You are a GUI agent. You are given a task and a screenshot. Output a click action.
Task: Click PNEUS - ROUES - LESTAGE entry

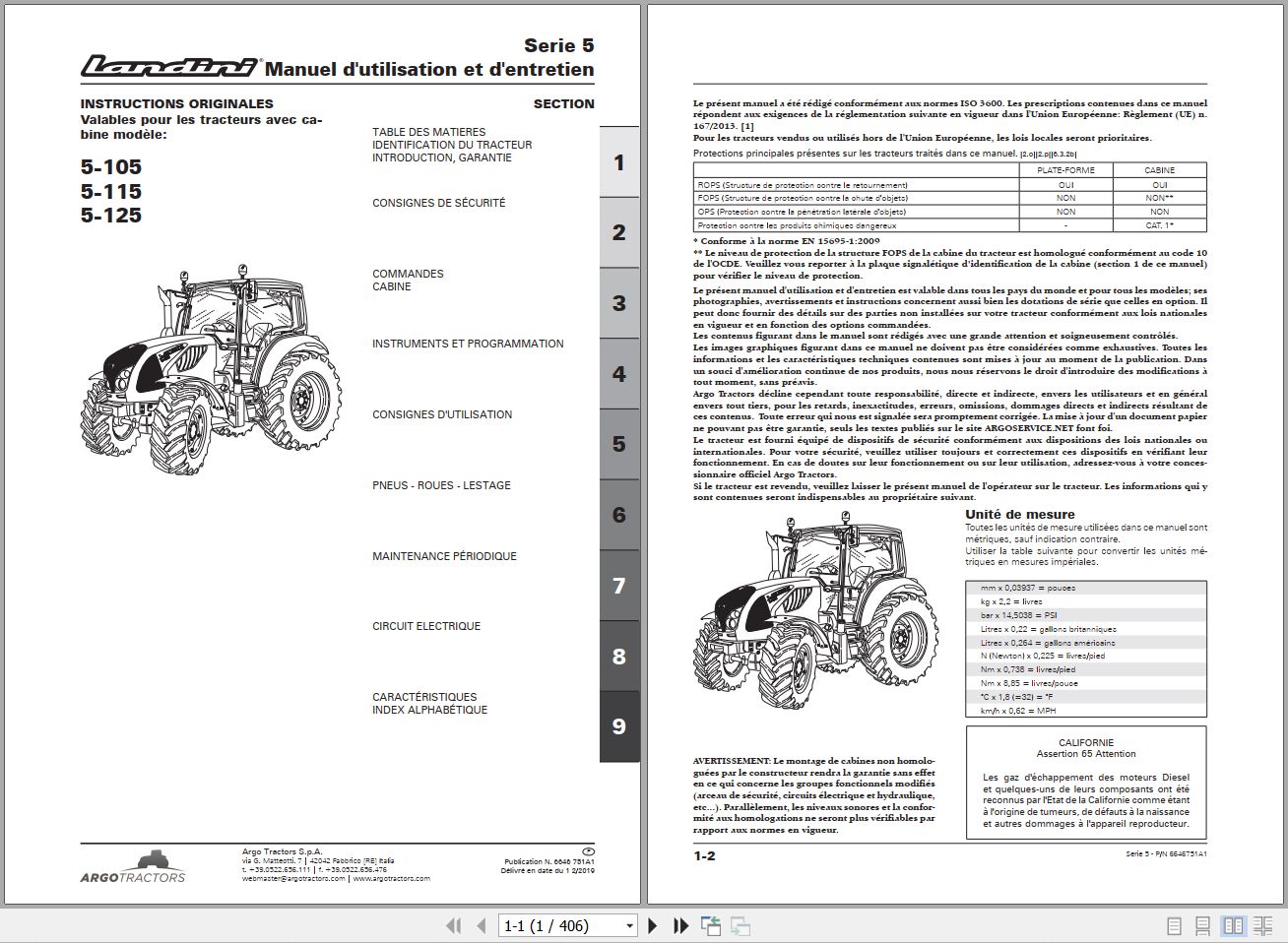[441, 485]
